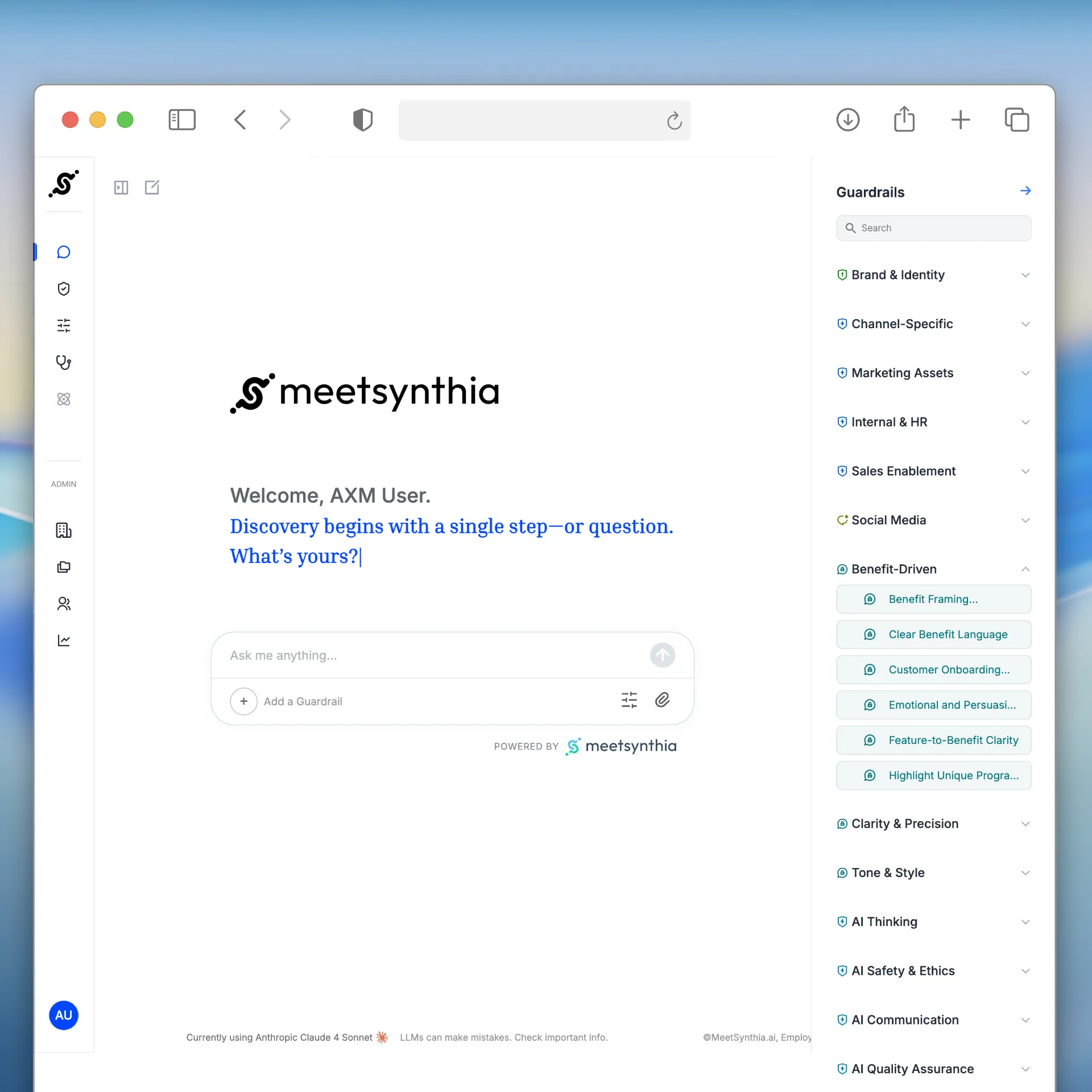Open the stethoscope diagnostics icon in sidebar
Image resolution: width=1092 pixels, height=1092 pixels.
64,362
